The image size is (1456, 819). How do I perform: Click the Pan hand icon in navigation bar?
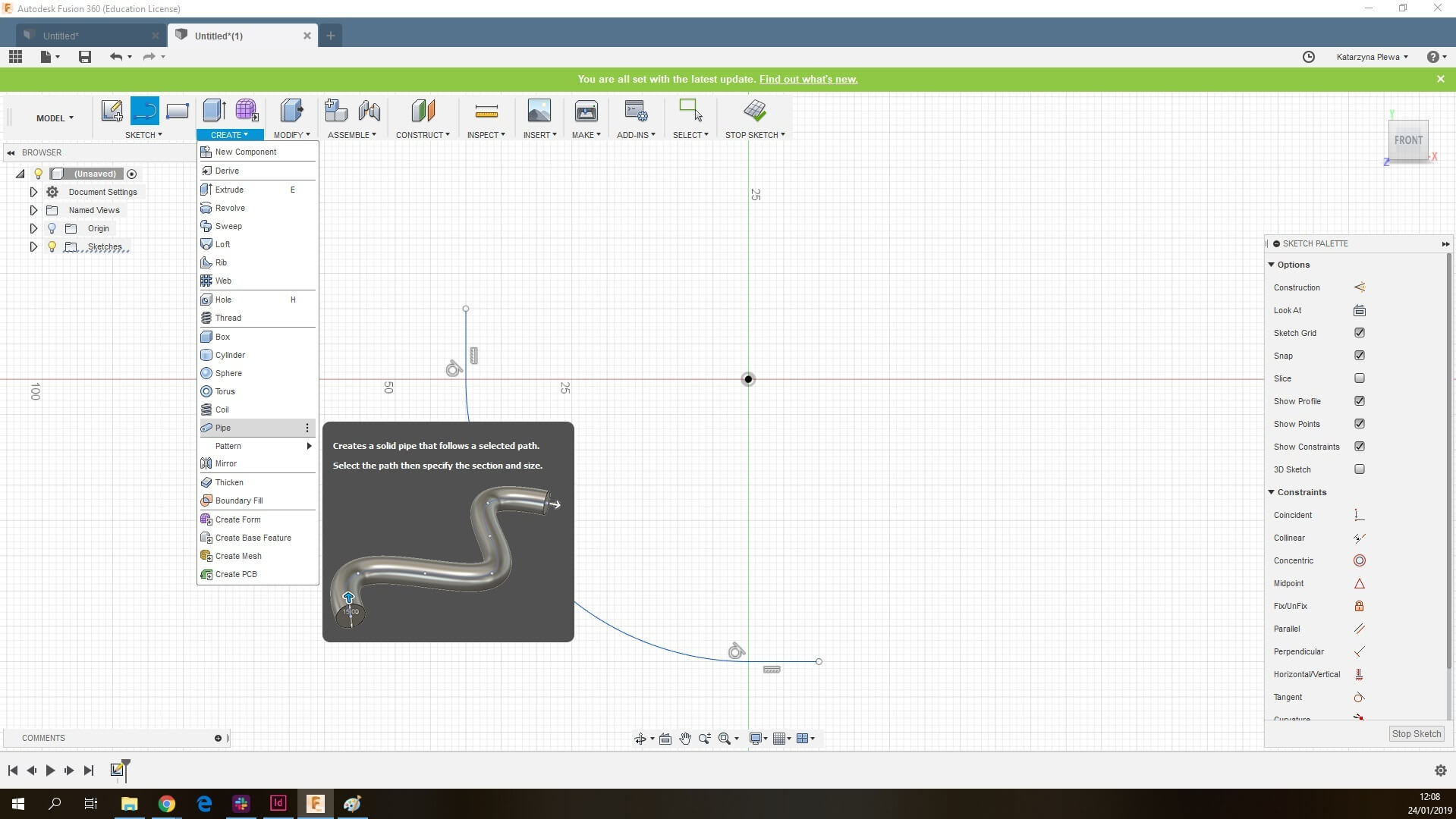685,739
